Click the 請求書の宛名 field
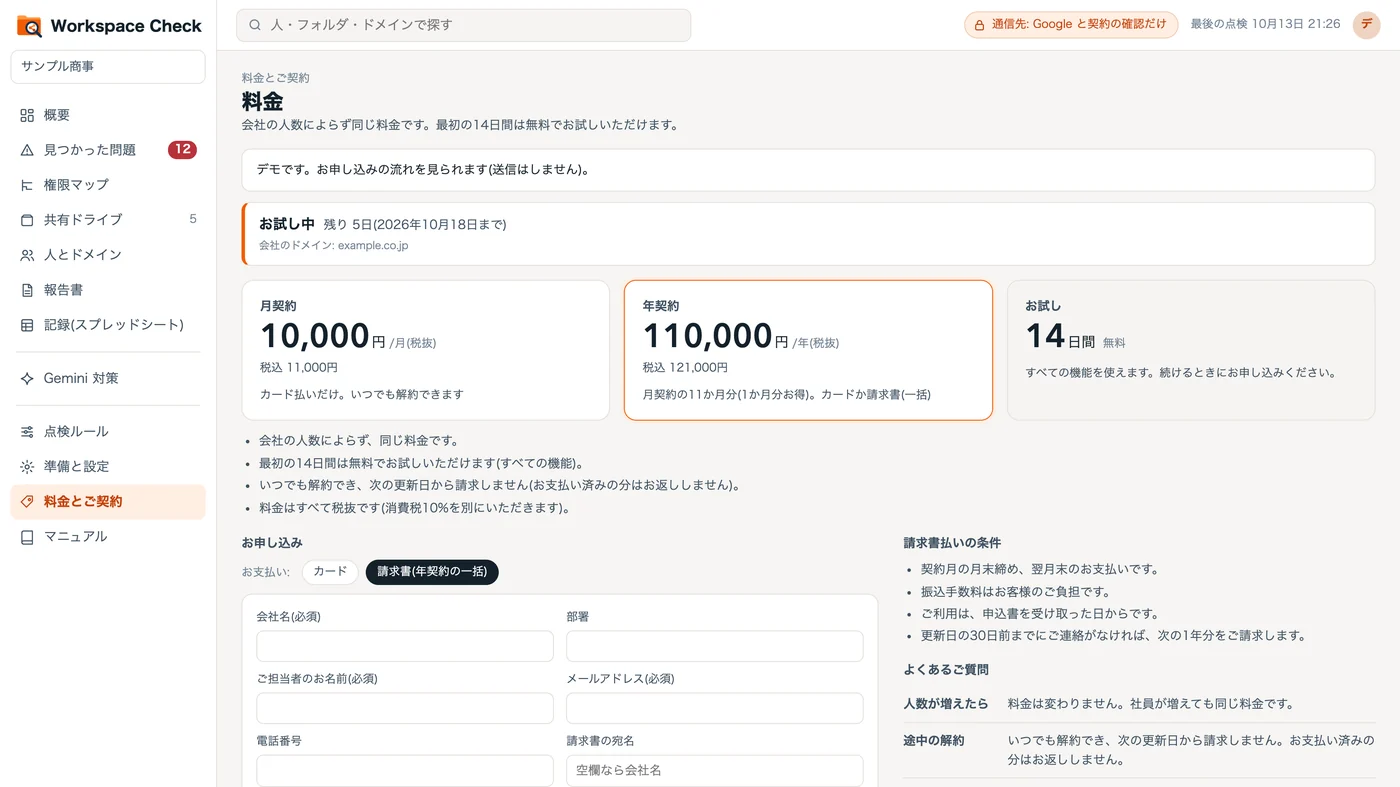 pos(715,770)
